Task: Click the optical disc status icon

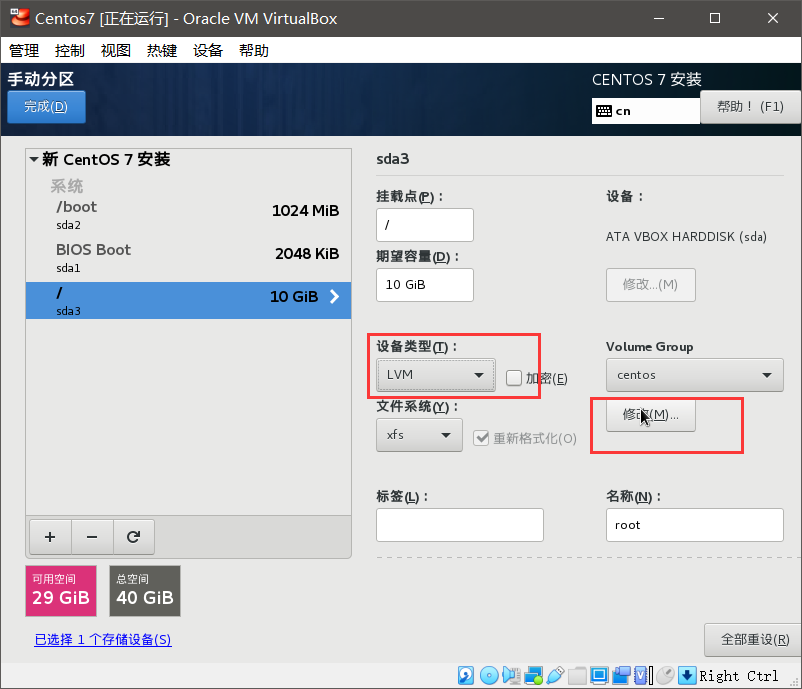Action: [x=489, y=675]
